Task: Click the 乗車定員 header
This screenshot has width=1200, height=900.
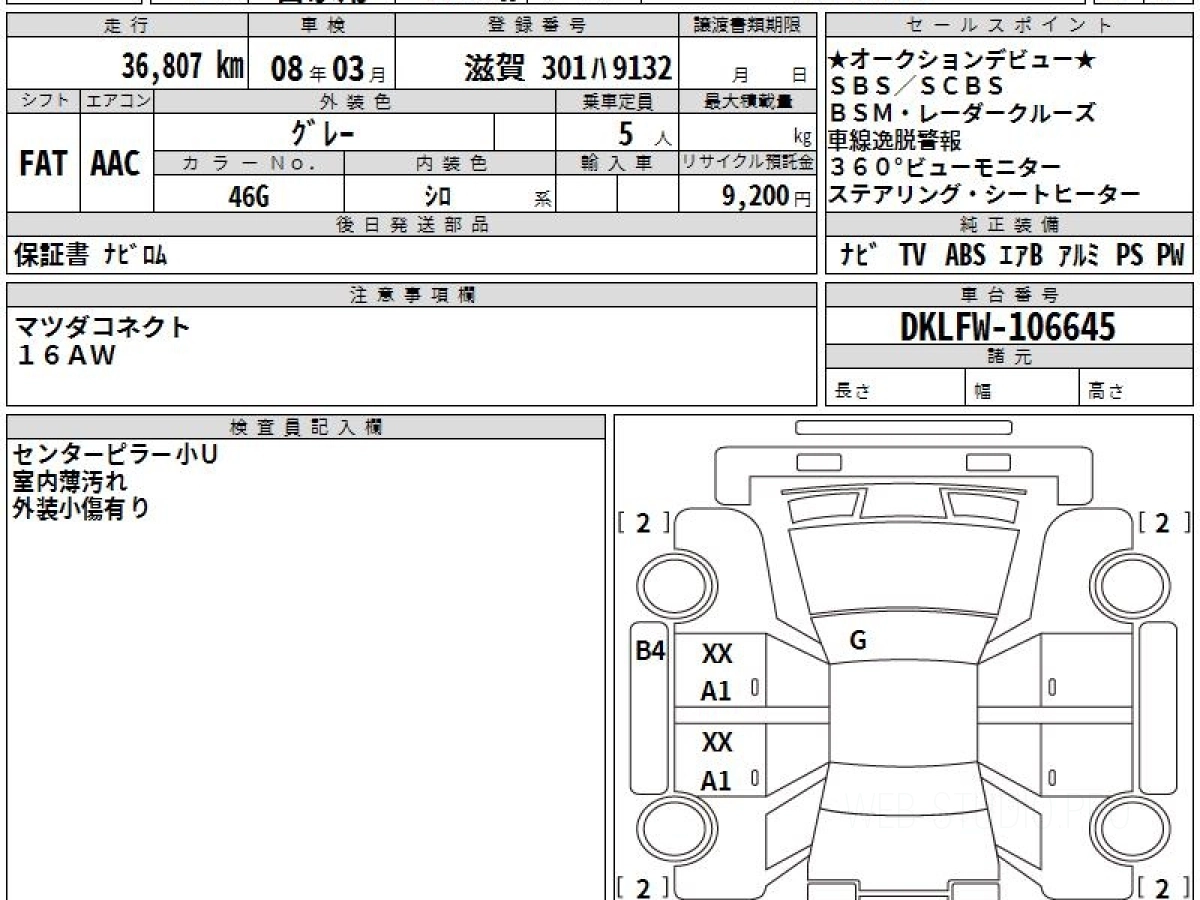Action: point(617,100)
